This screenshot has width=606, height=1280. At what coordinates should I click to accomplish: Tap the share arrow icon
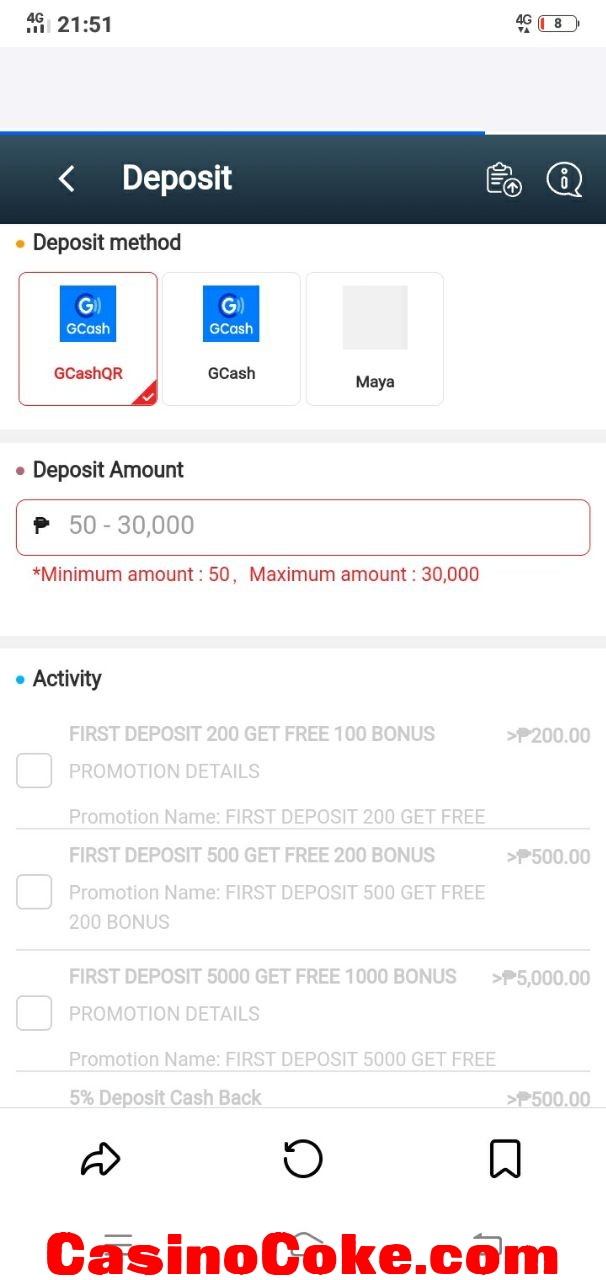tap(100, 1159)
